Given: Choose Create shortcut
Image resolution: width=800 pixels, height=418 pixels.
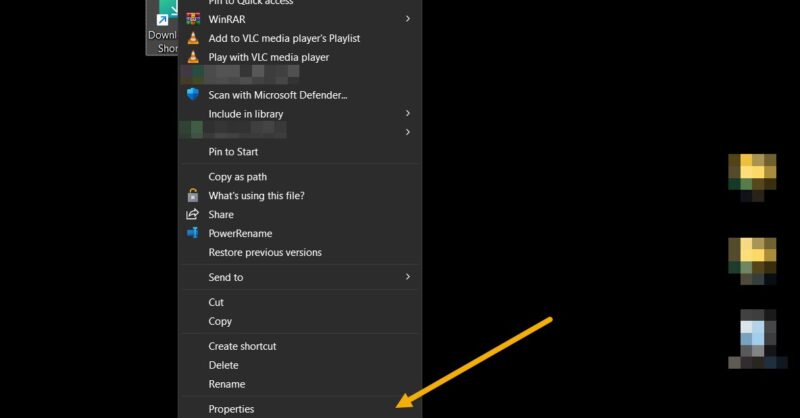Looking at the screenshot, I should [300, 346].
